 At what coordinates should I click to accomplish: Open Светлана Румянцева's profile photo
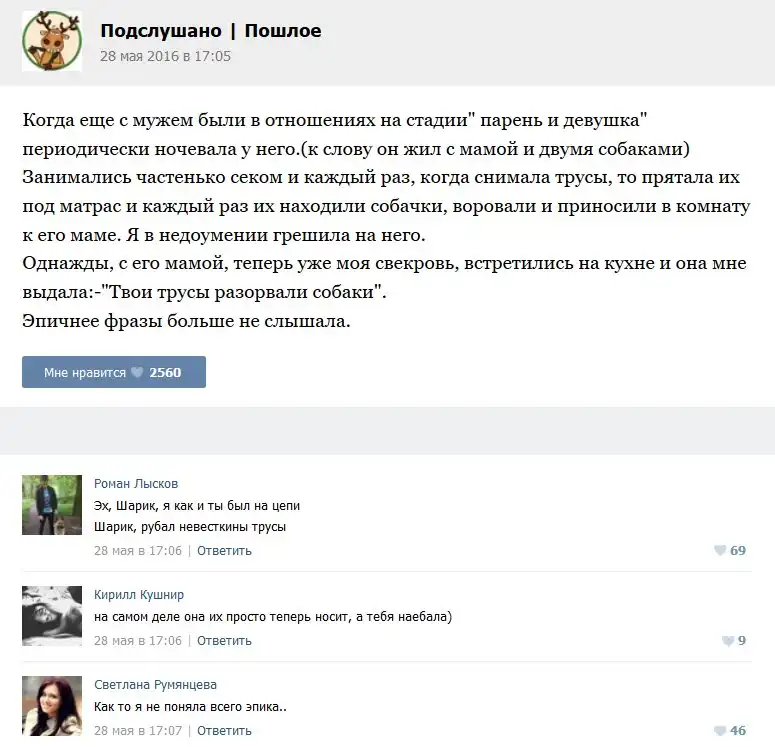(52, 706)
